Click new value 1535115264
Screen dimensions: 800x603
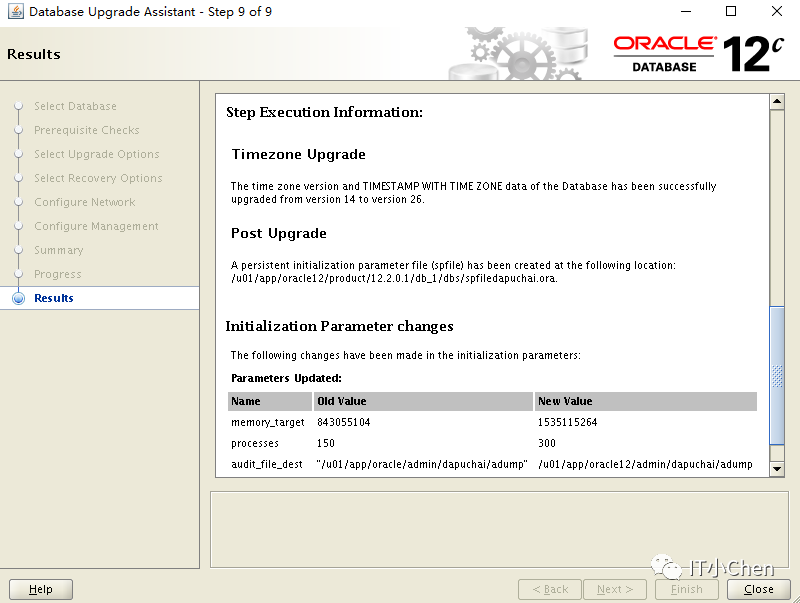click(x=567, y=422)
